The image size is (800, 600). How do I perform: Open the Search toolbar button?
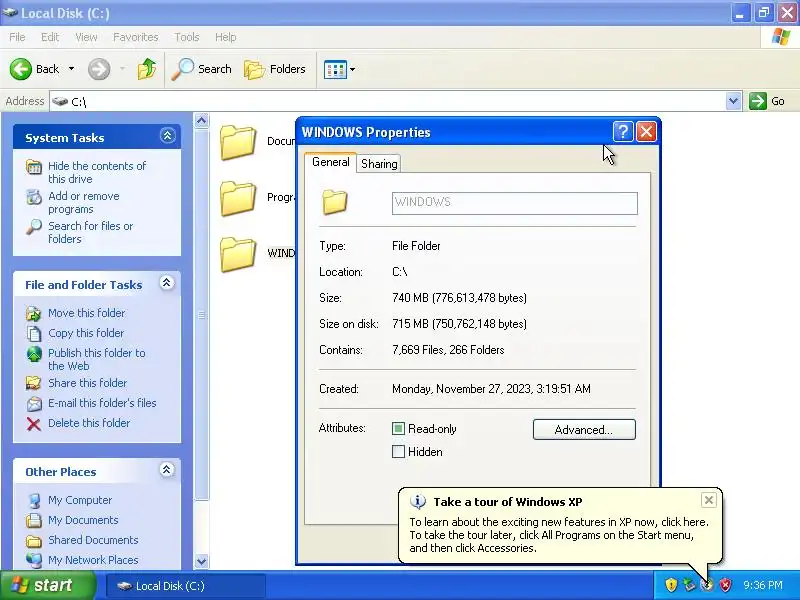coord(202,69)
